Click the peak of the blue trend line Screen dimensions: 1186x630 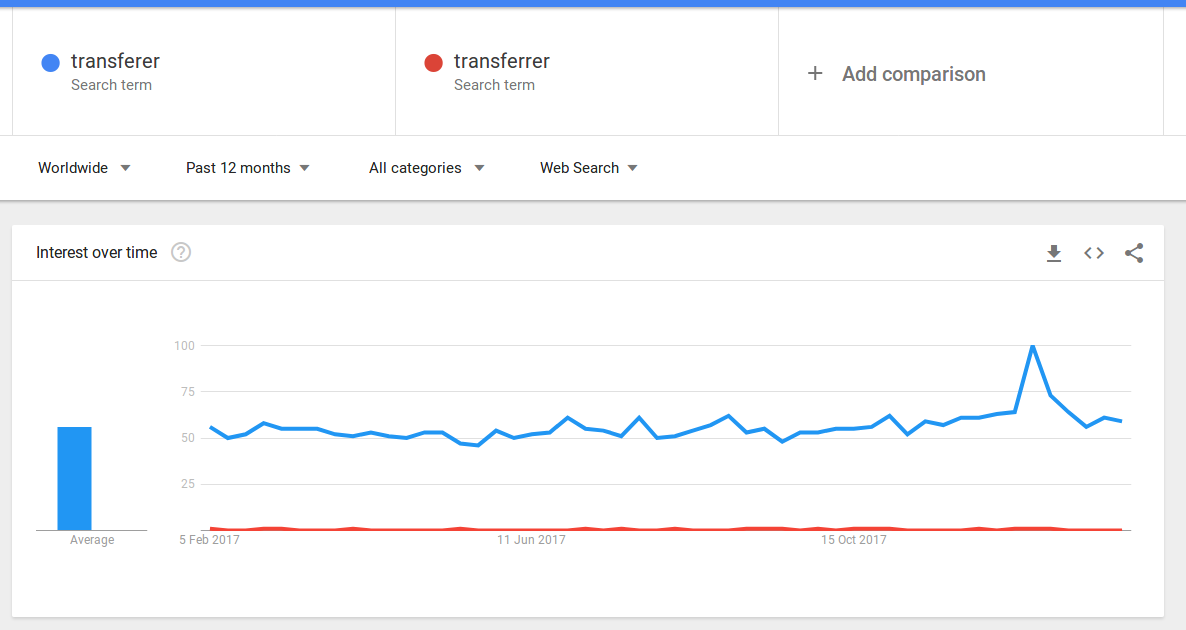1034,345
